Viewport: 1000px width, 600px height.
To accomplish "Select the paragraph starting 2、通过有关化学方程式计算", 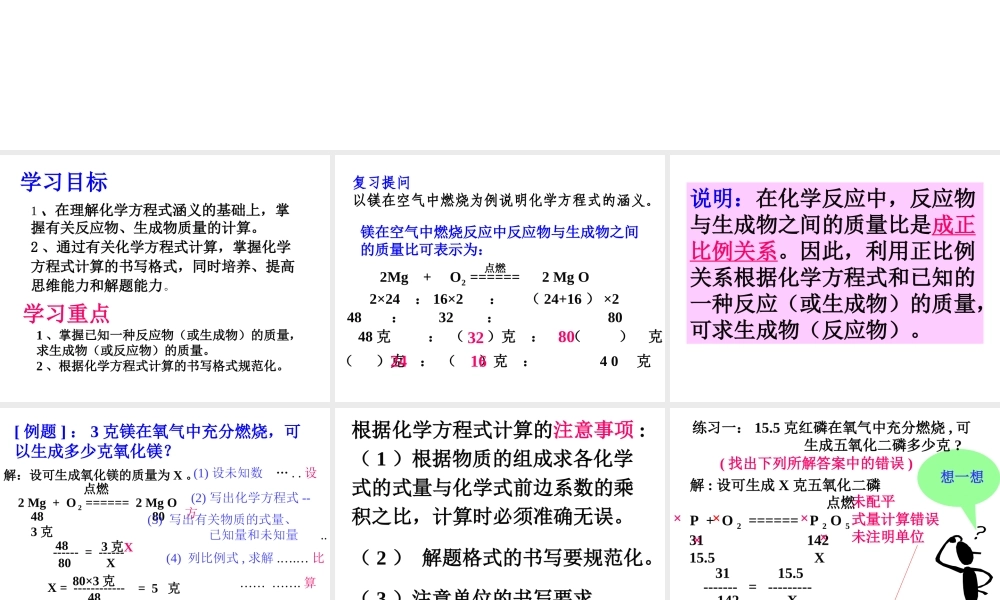I will (163, 266).
